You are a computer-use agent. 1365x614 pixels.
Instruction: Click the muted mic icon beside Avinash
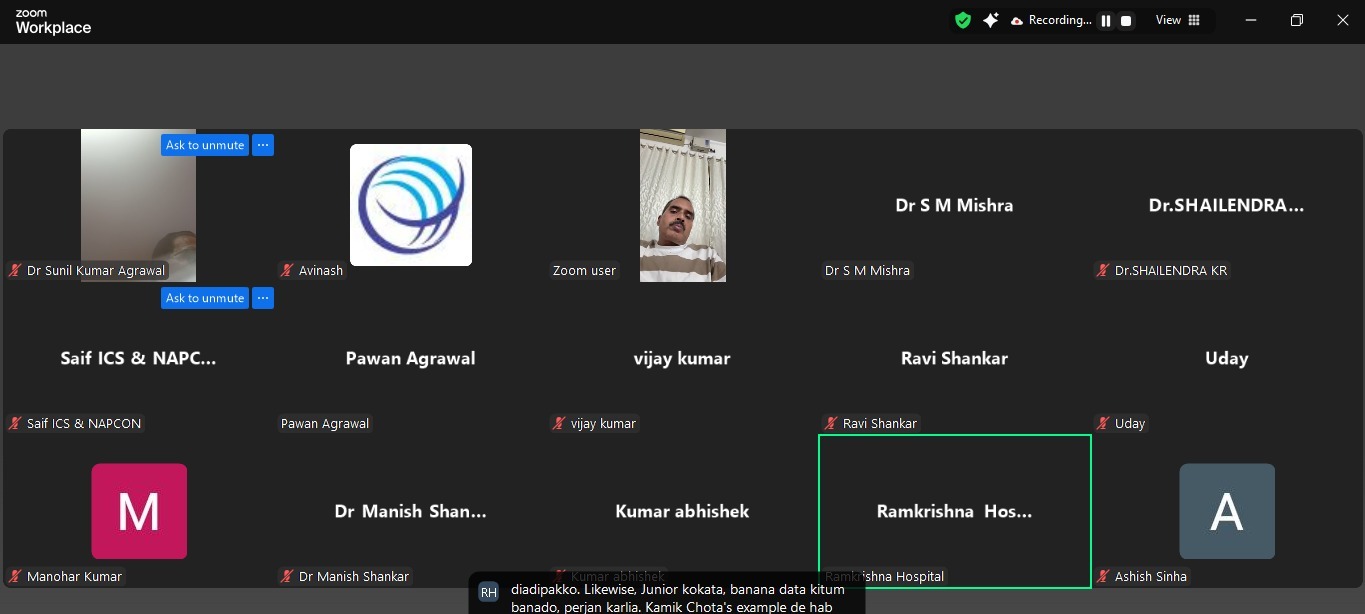tap(288, 271)
